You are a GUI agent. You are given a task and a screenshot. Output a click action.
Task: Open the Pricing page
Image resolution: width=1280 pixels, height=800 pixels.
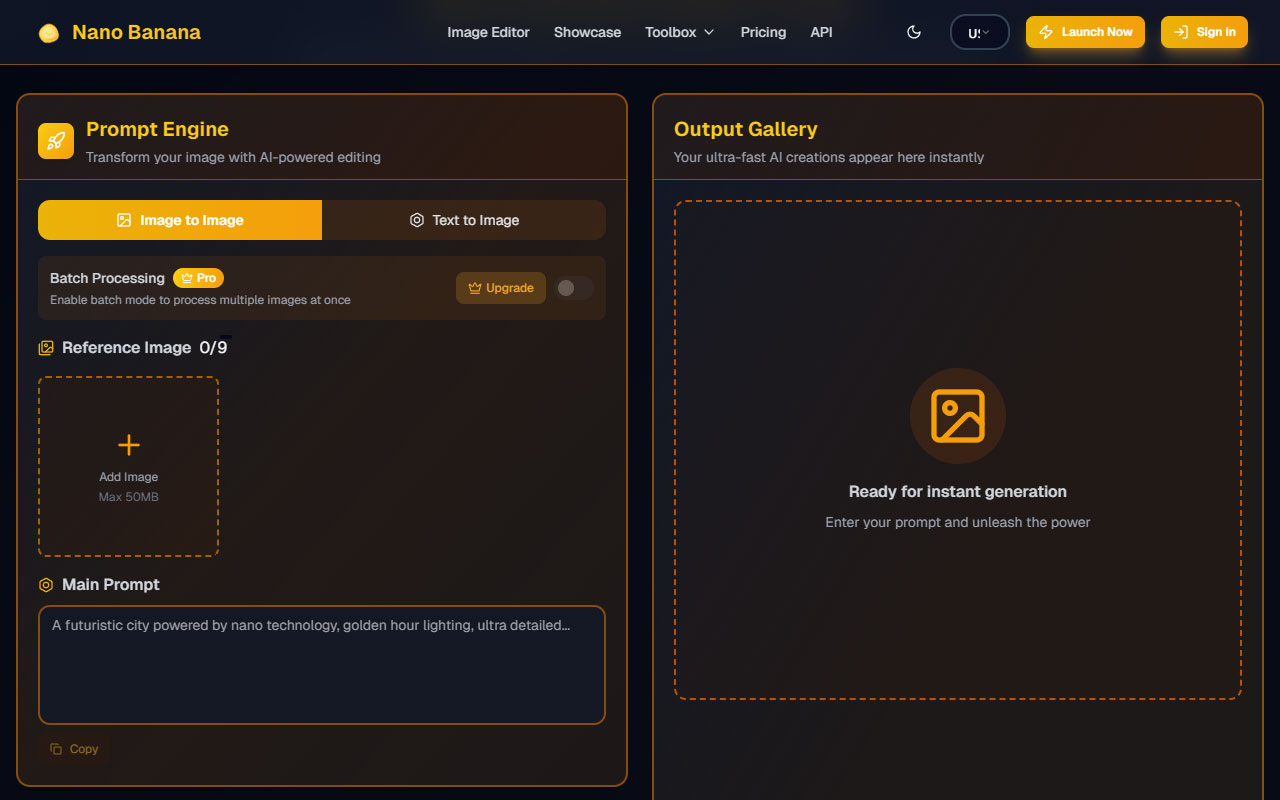tap(763, 32)
